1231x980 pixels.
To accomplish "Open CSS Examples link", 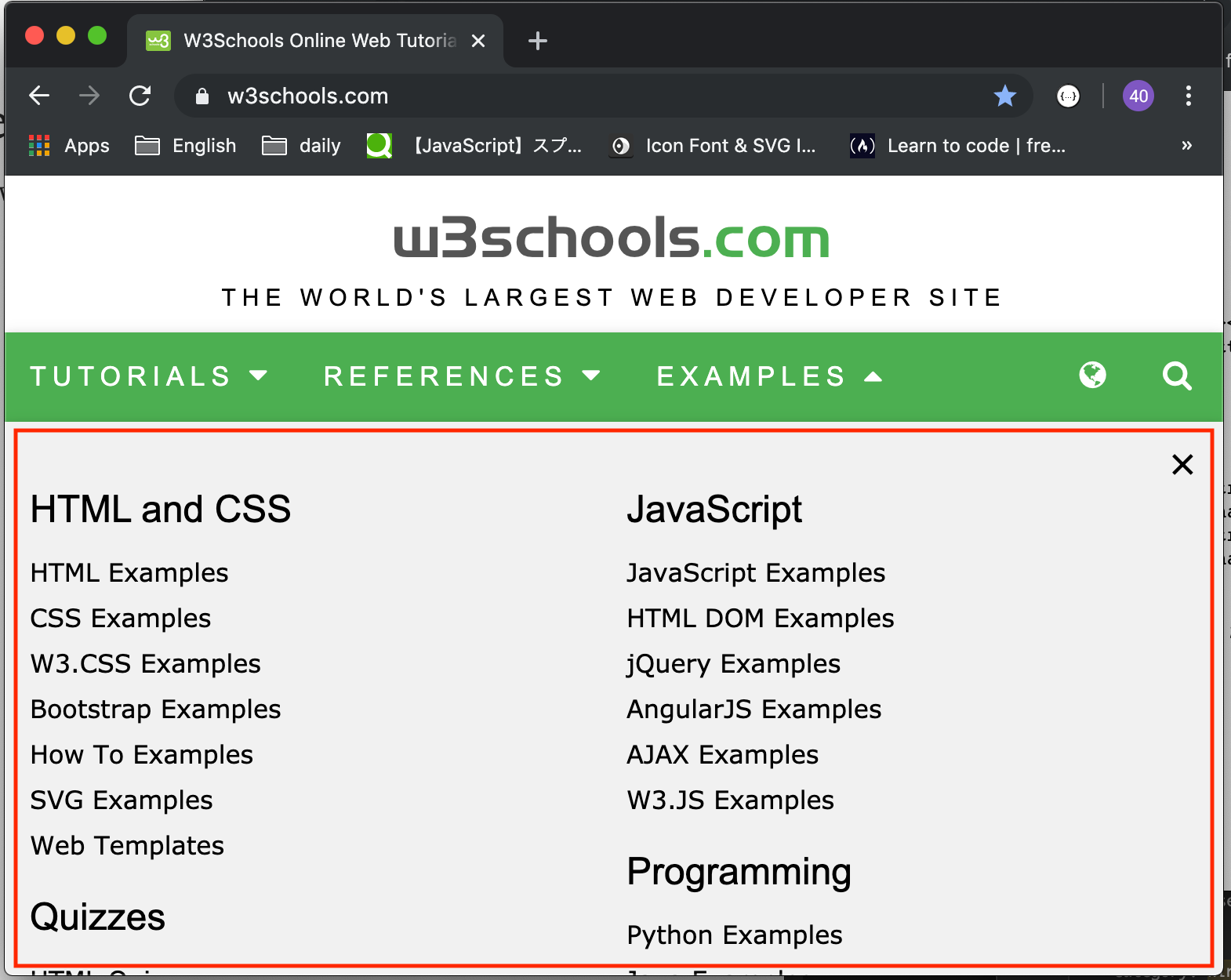I will tap(121, 619).
